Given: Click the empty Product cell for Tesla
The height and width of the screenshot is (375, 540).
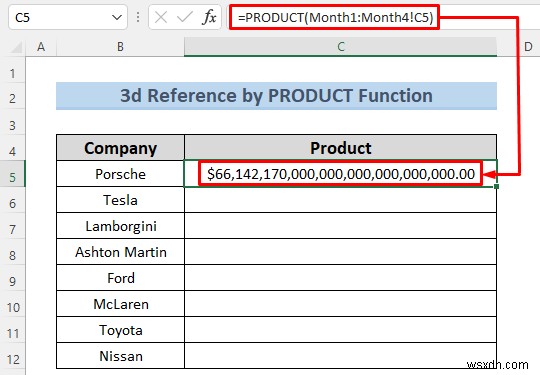Looking at the screenshot, I should click(341, 200).
